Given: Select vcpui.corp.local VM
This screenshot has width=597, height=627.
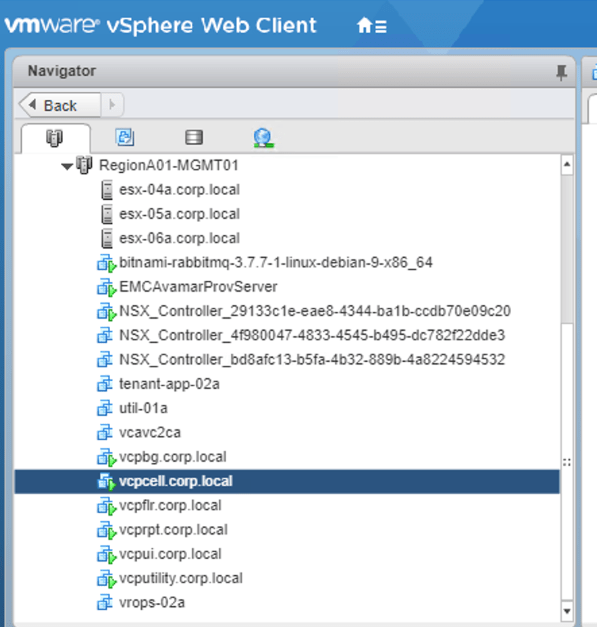Looking at the screenshot, I should [170, 555].
